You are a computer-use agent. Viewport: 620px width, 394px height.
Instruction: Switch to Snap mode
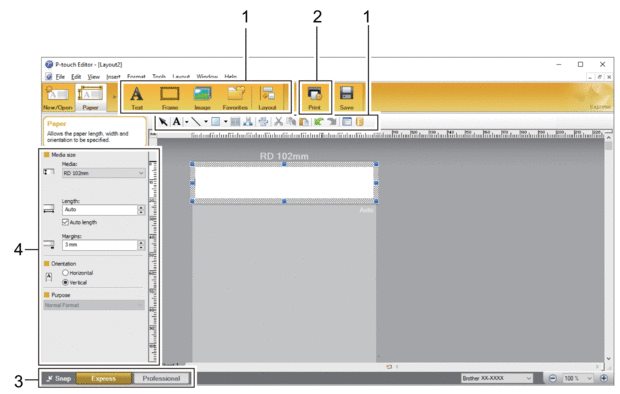point(59,379)
